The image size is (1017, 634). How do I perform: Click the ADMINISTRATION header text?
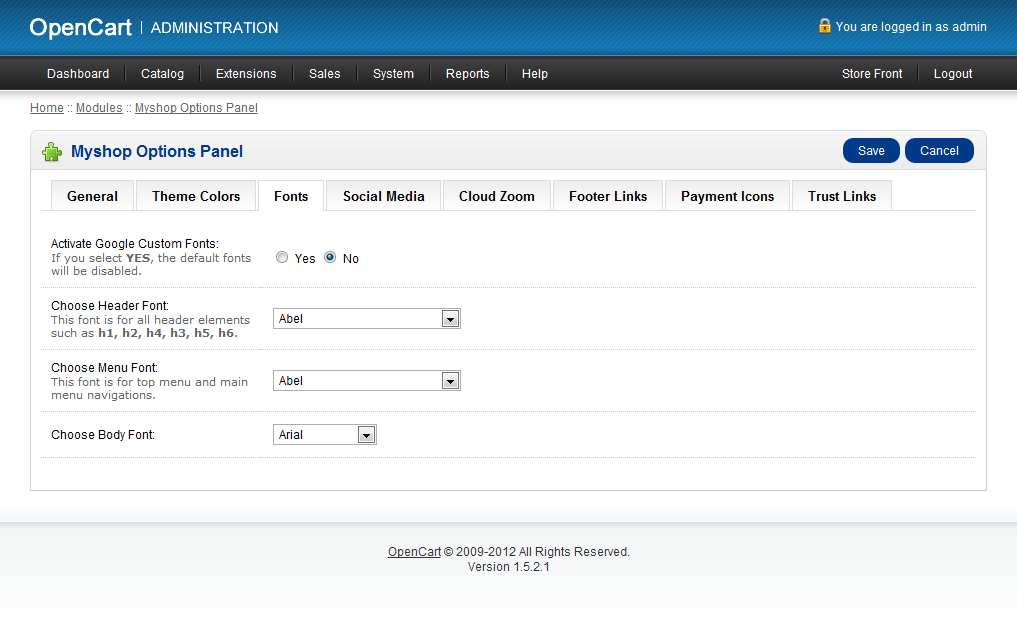214,28
